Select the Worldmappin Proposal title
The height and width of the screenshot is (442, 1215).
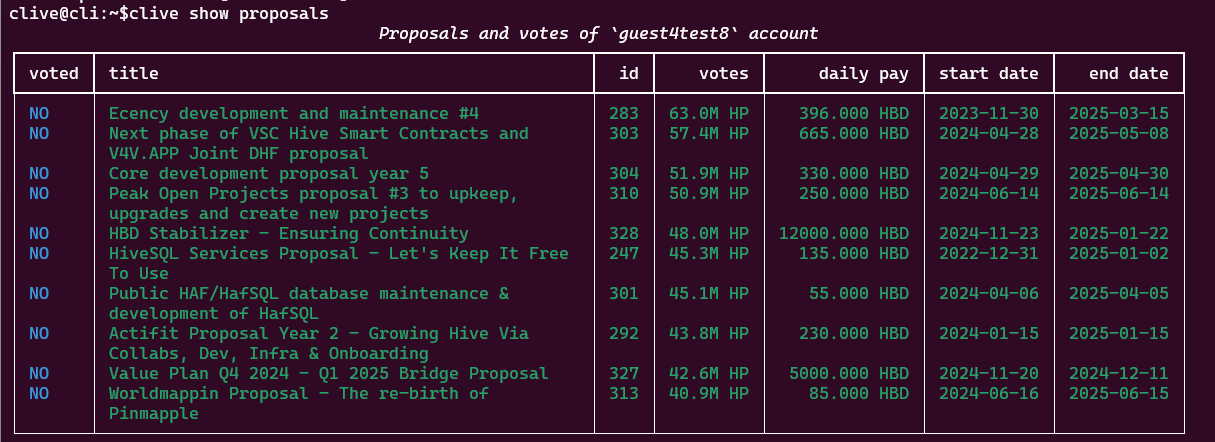coord(298,393)
